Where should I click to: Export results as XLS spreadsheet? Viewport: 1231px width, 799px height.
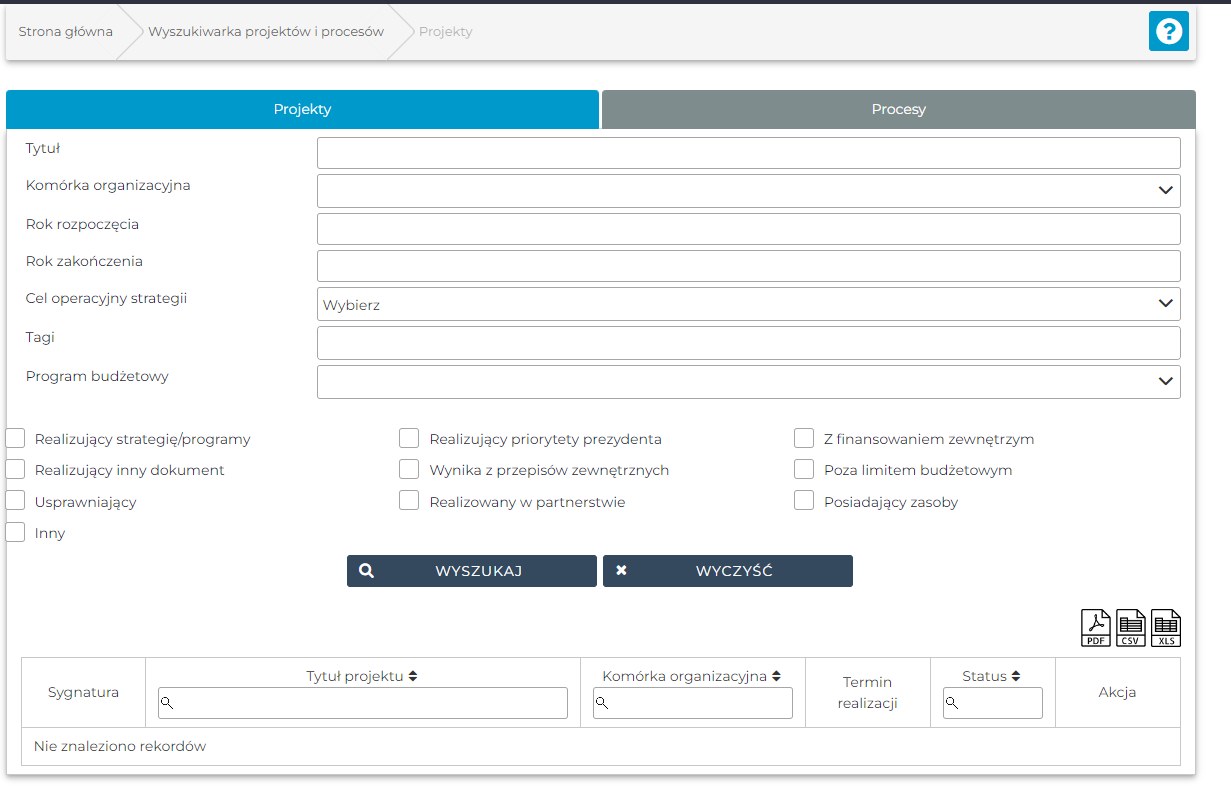click(1166, 628)
